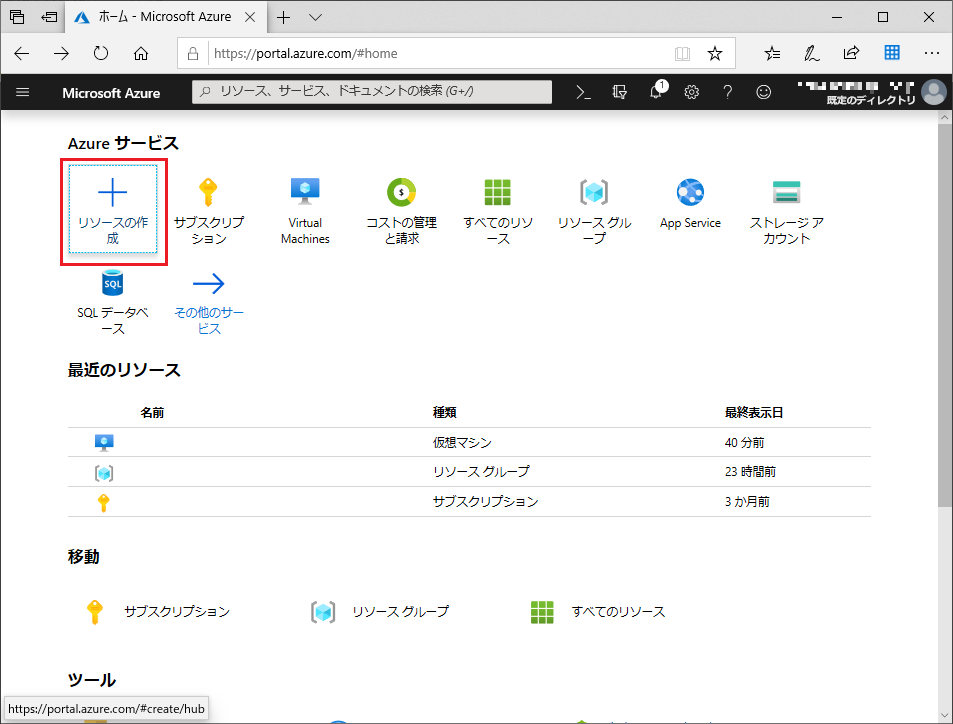Share this page

coord(852,53)
